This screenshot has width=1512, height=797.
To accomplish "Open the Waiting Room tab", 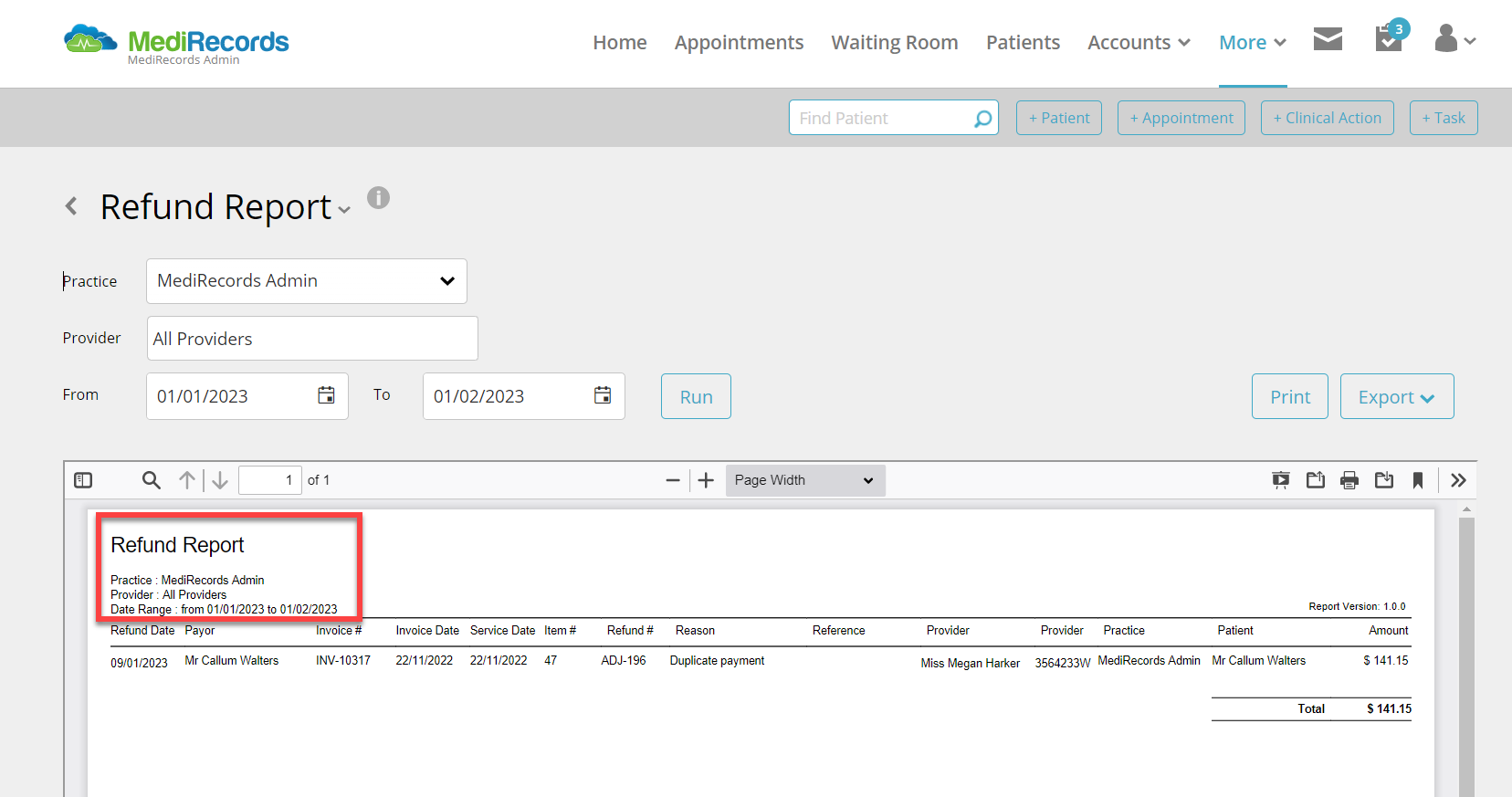I will click(895, 43).
